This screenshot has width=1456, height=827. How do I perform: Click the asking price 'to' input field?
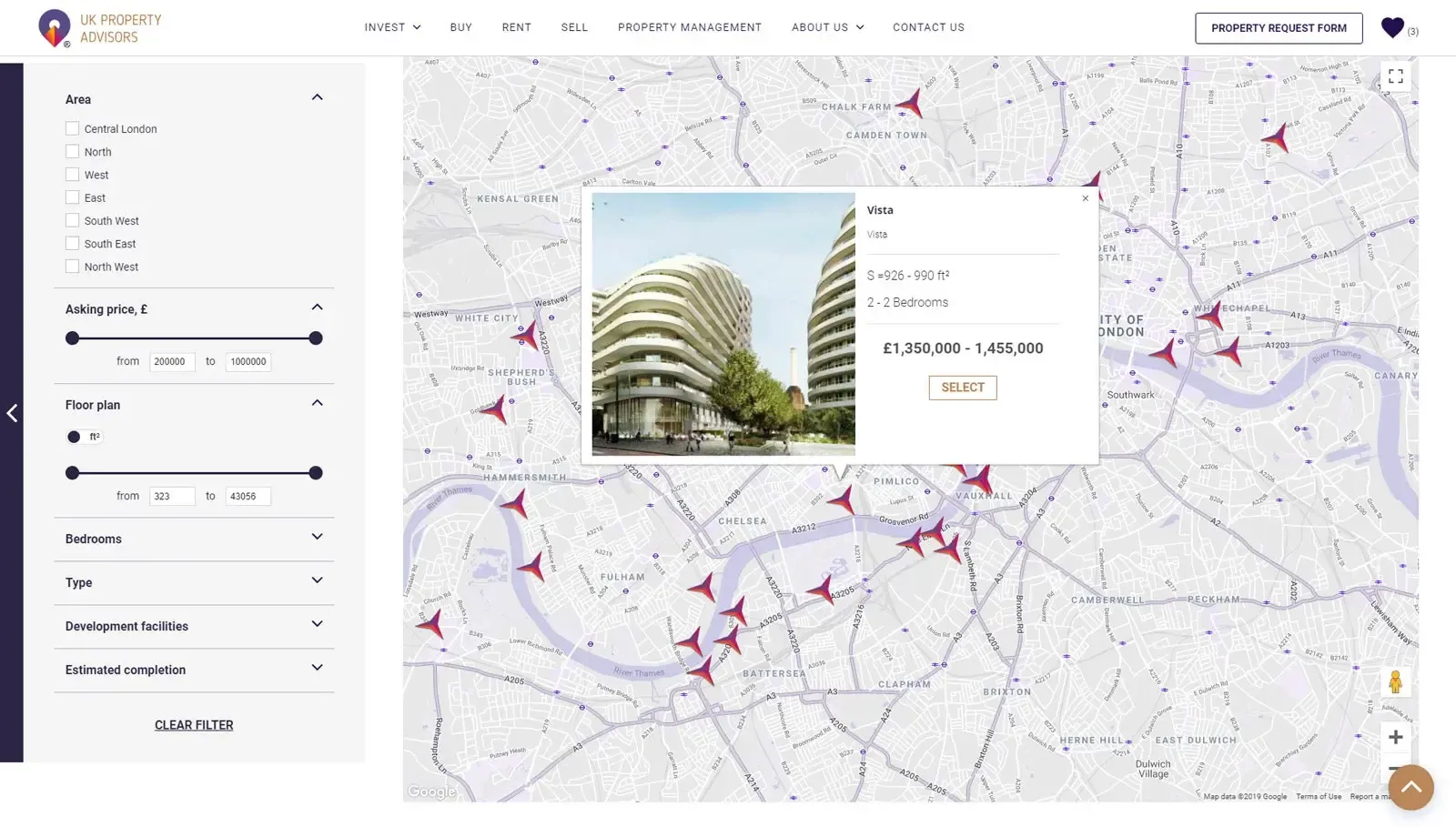click(x=248, y=361)
